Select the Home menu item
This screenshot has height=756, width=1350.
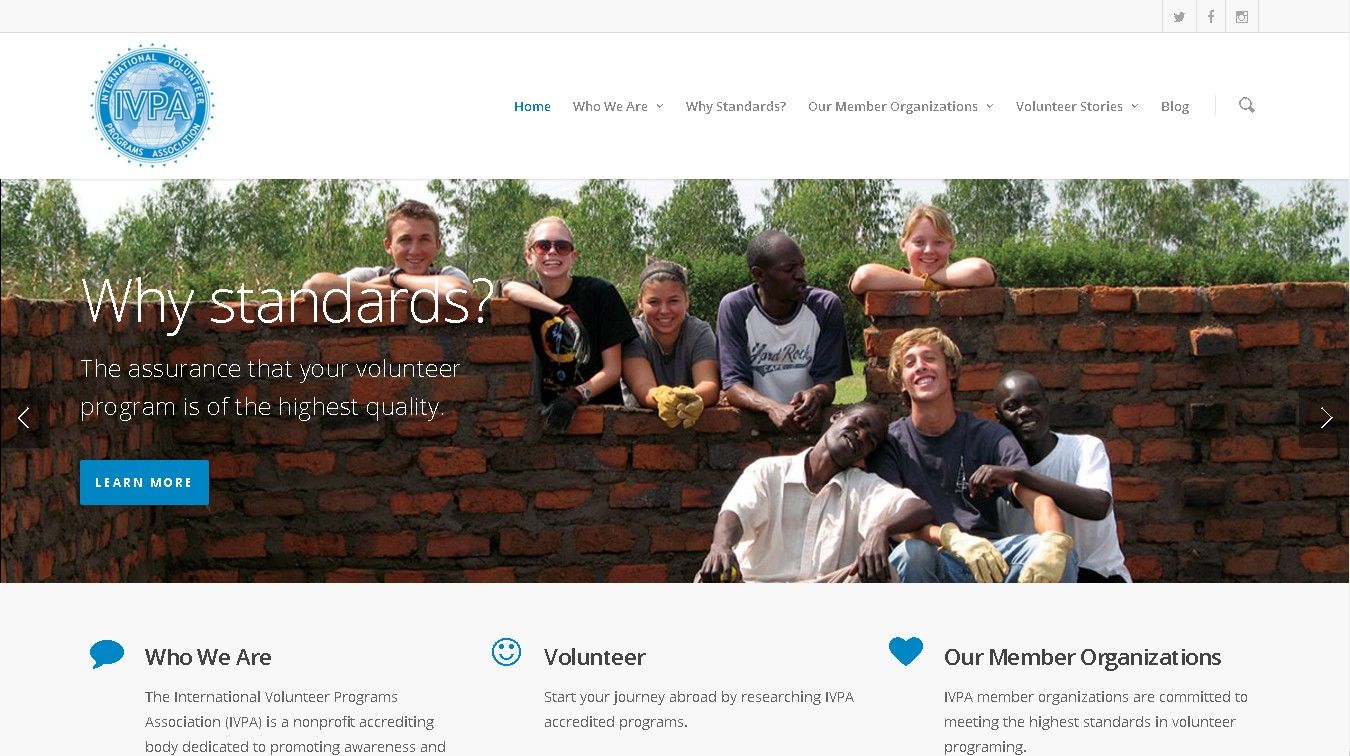(532, 106)
